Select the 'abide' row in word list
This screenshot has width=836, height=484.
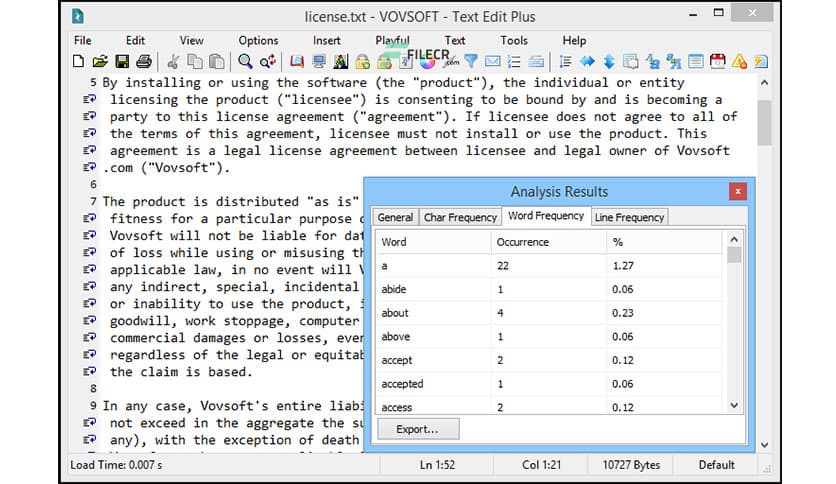[549, 289]
